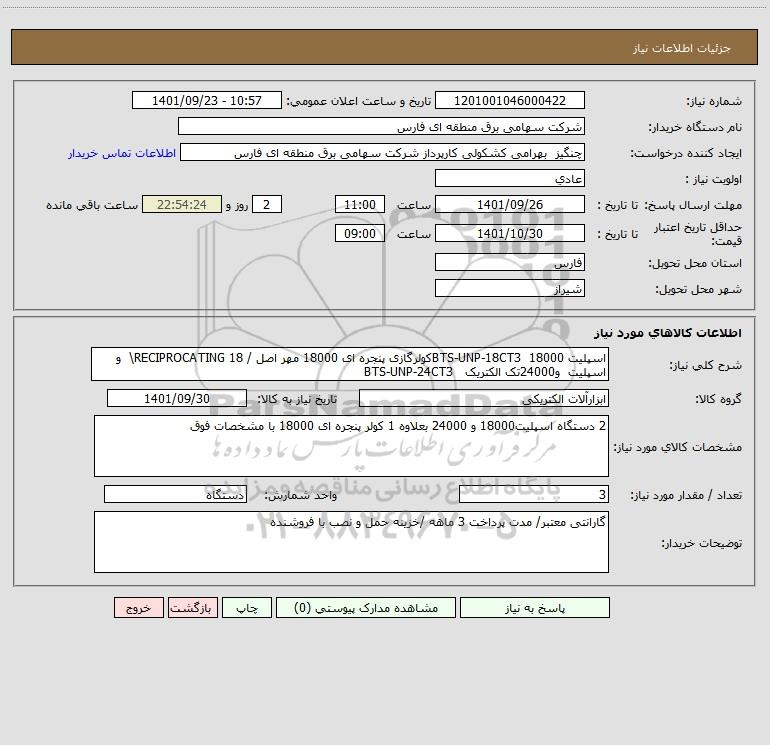Click the label تعداد / مقدار مورد نیاز:

(x=686, y=496)
